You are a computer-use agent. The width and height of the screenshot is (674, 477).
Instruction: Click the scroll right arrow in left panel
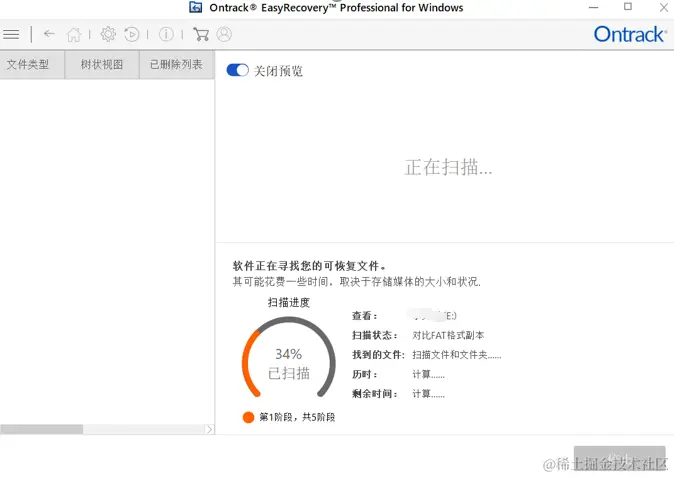coord(209,429)
